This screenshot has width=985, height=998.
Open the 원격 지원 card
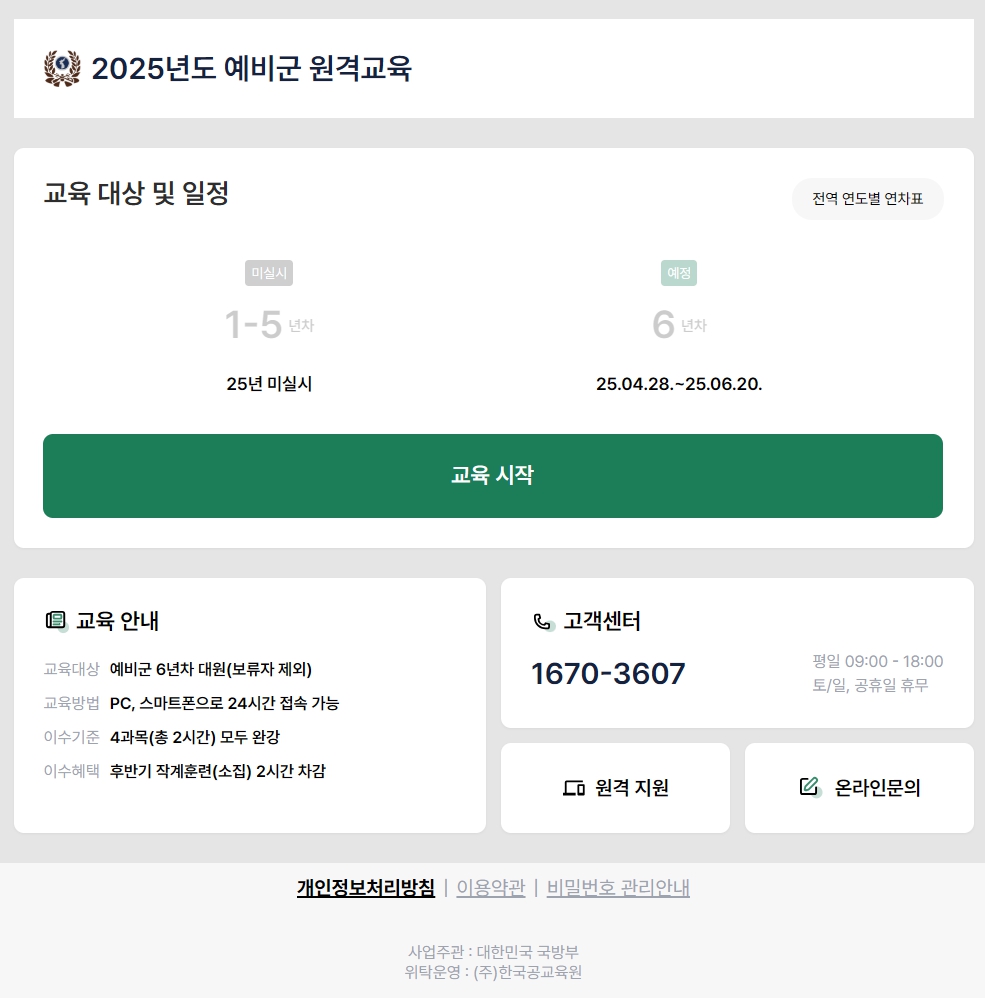[615, 787]
